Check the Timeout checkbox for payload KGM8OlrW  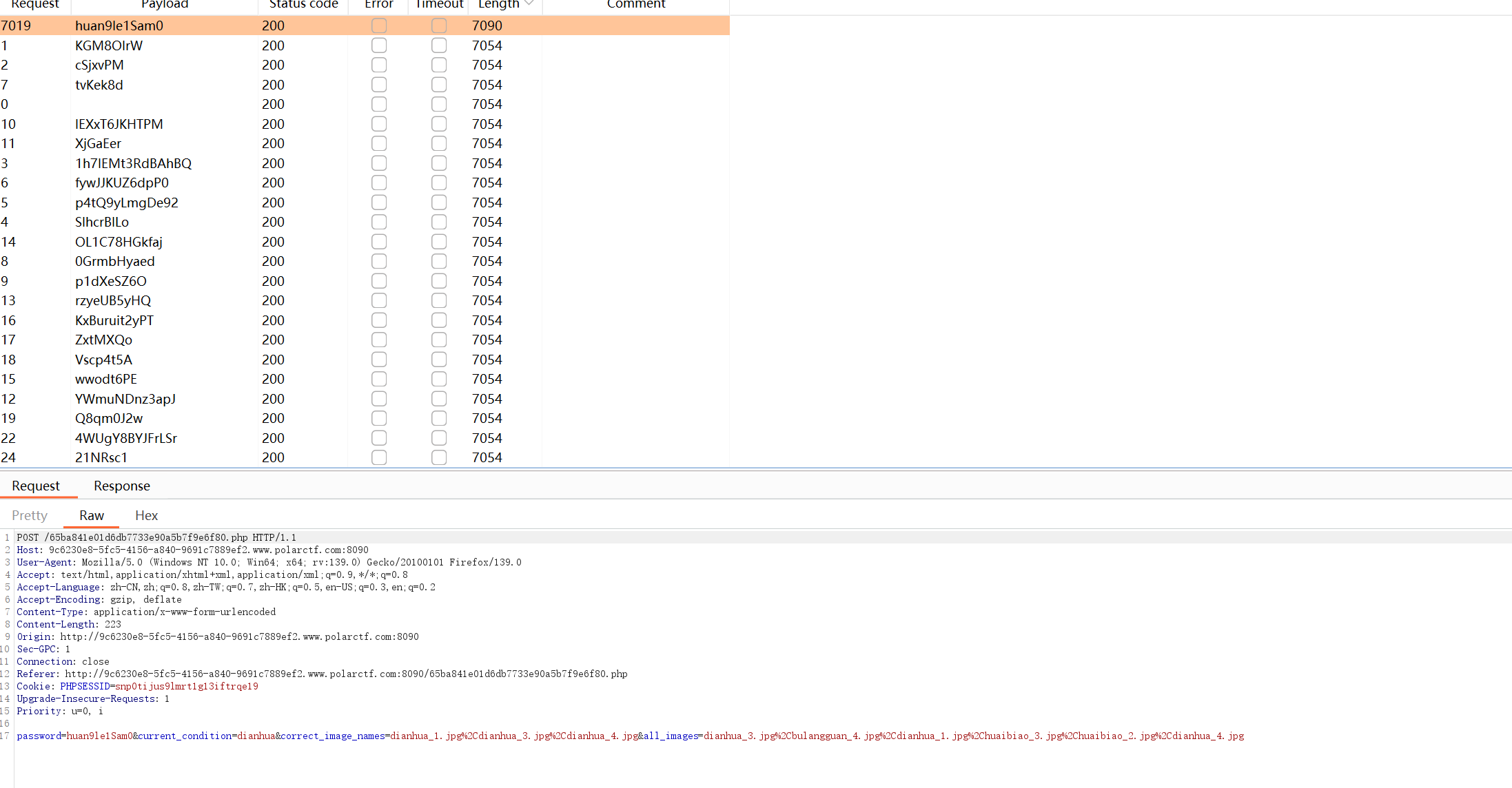439,45
